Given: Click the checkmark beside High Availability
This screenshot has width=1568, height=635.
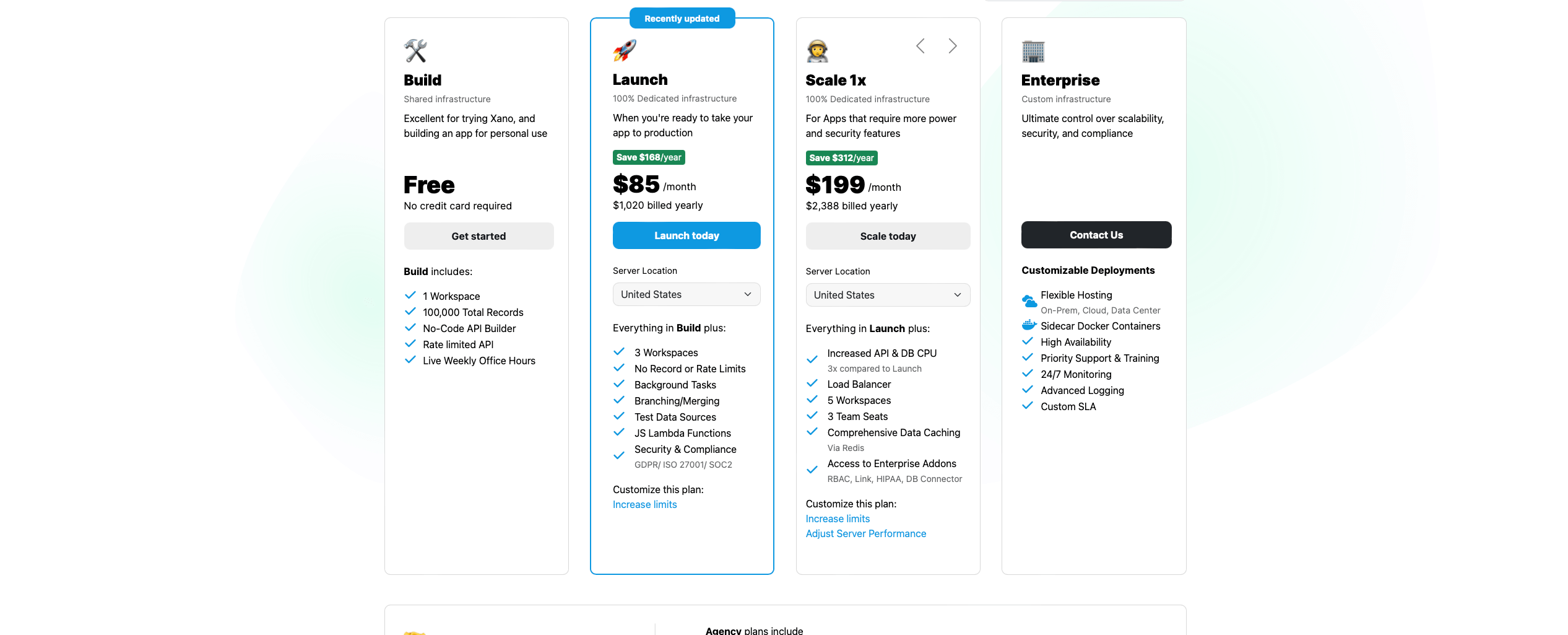Looking at the screenshot, I should pos(1028,341).
